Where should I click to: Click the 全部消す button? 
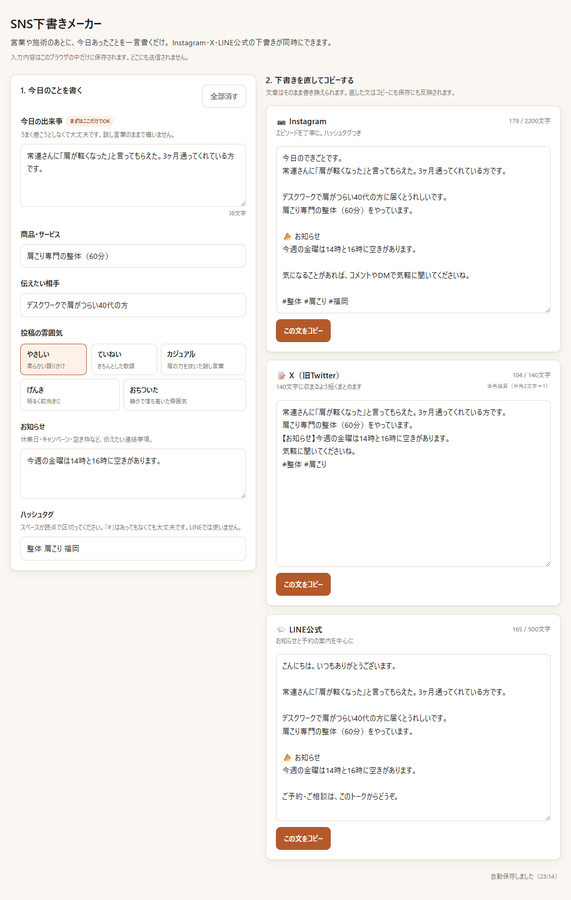click(x=224, y=96)
